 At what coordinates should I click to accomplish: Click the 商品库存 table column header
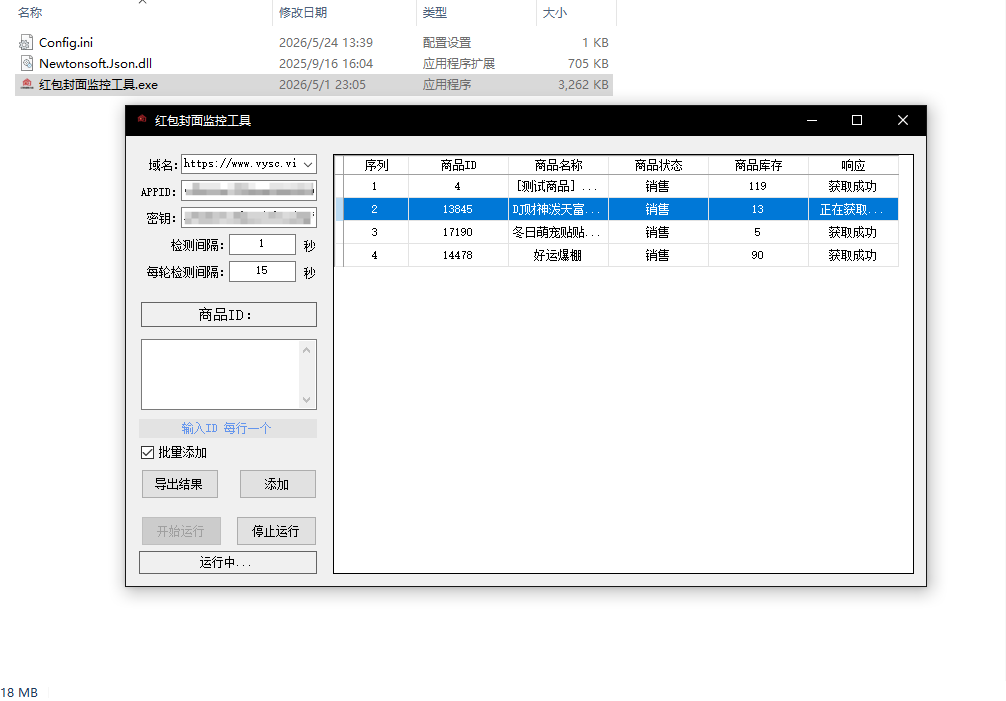coord(758,165)
